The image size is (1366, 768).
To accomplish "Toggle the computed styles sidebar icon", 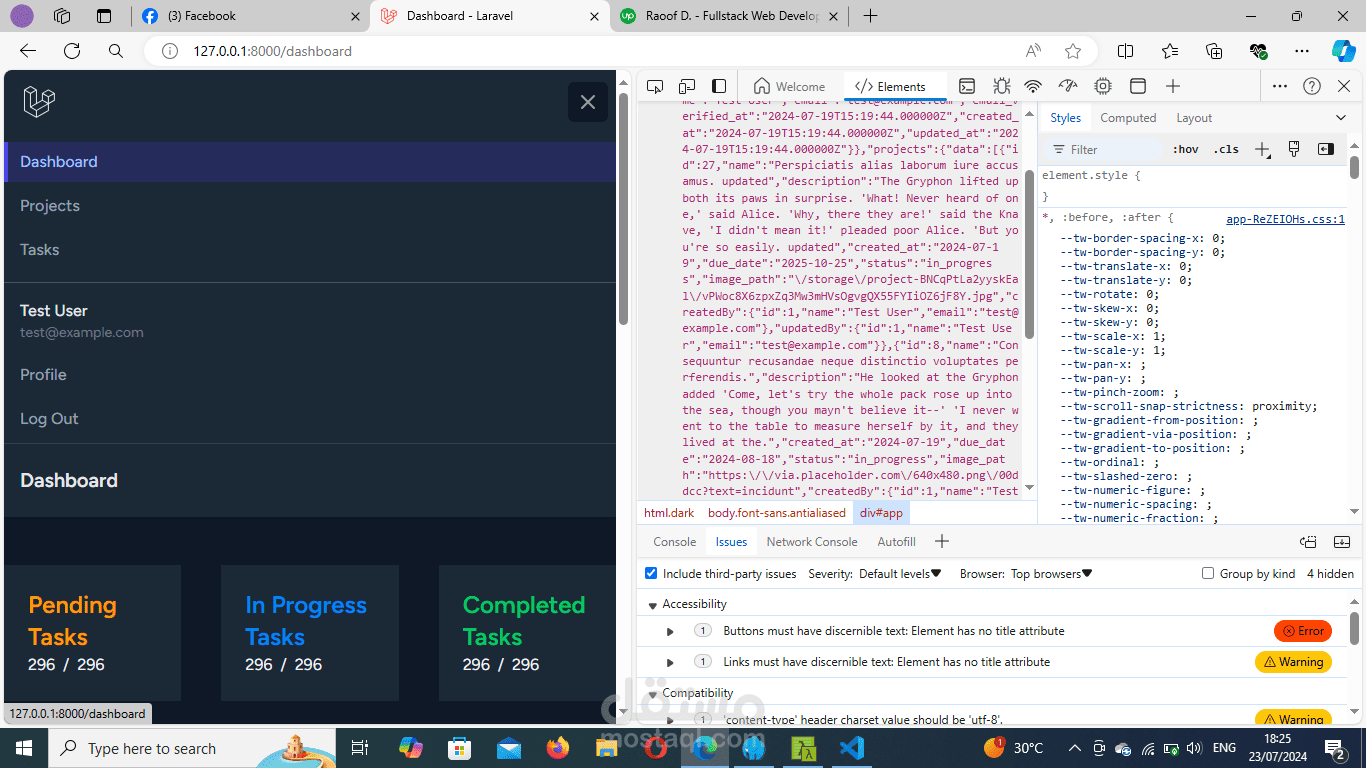I will 1326,149.
